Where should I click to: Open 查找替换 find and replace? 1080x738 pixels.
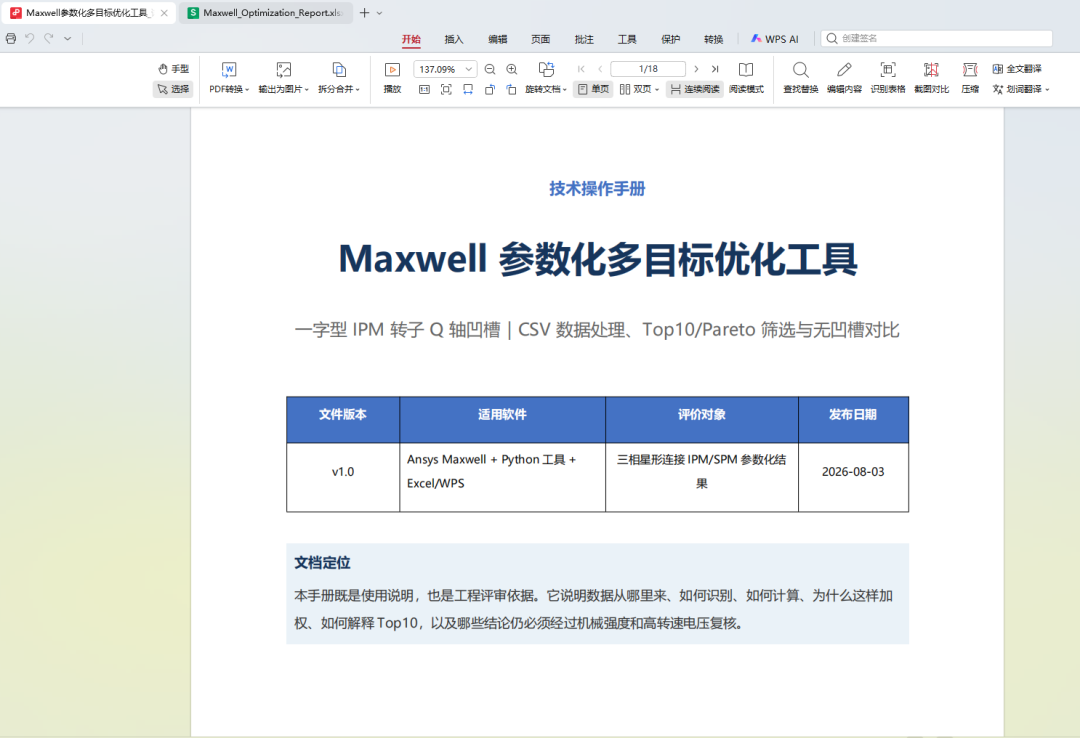(x=800, y=77)
